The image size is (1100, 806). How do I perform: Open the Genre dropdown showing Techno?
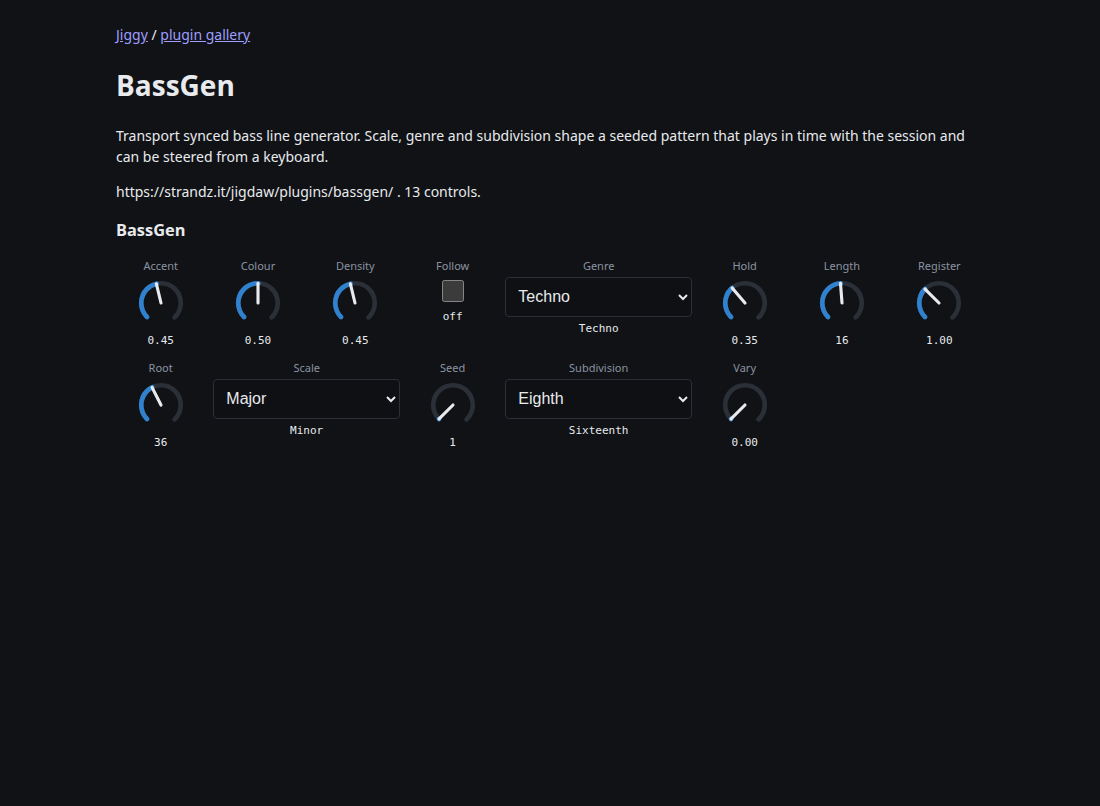[x=598, y=297]
